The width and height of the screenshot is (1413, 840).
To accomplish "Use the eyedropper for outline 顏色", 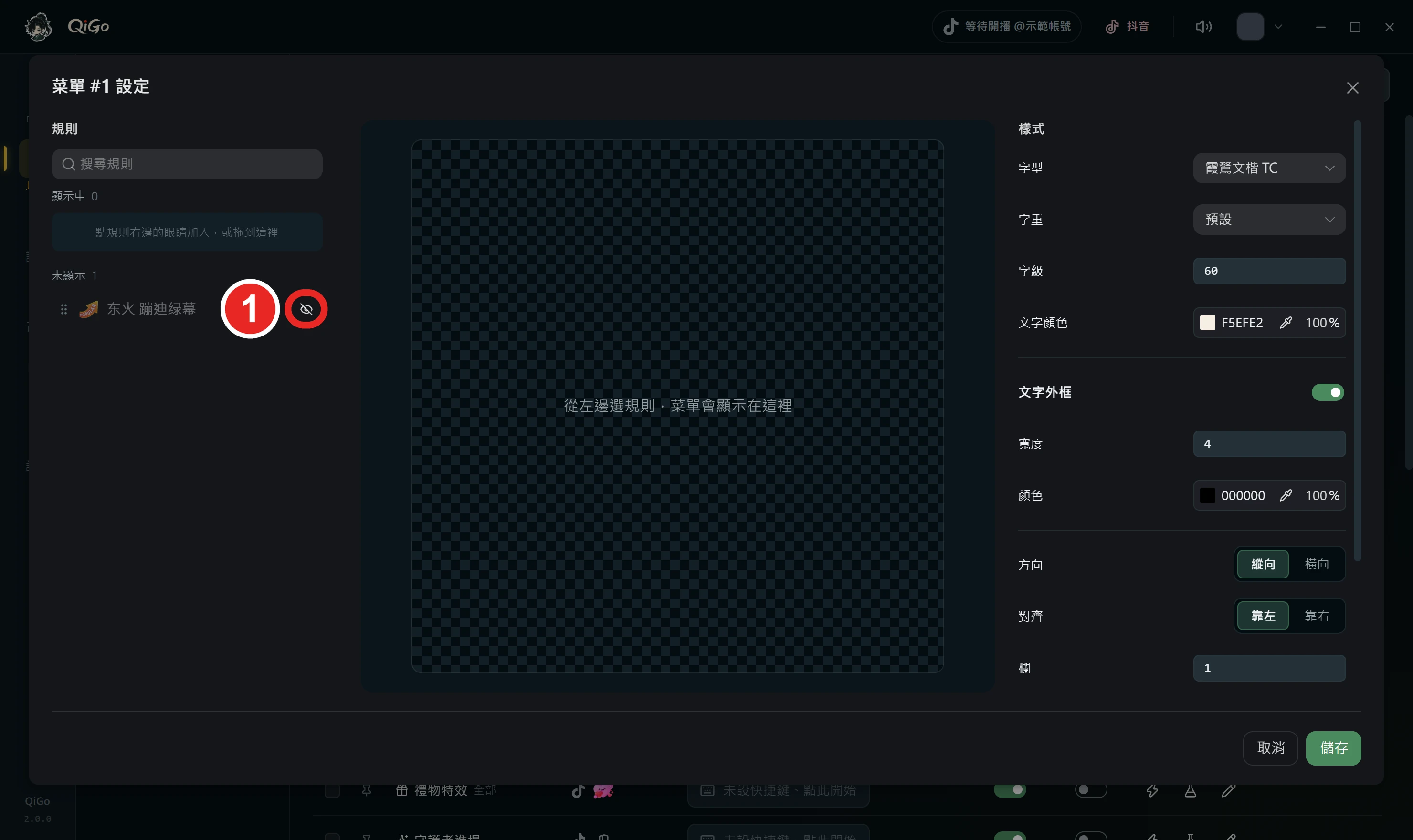I will tap(1286, 495).
